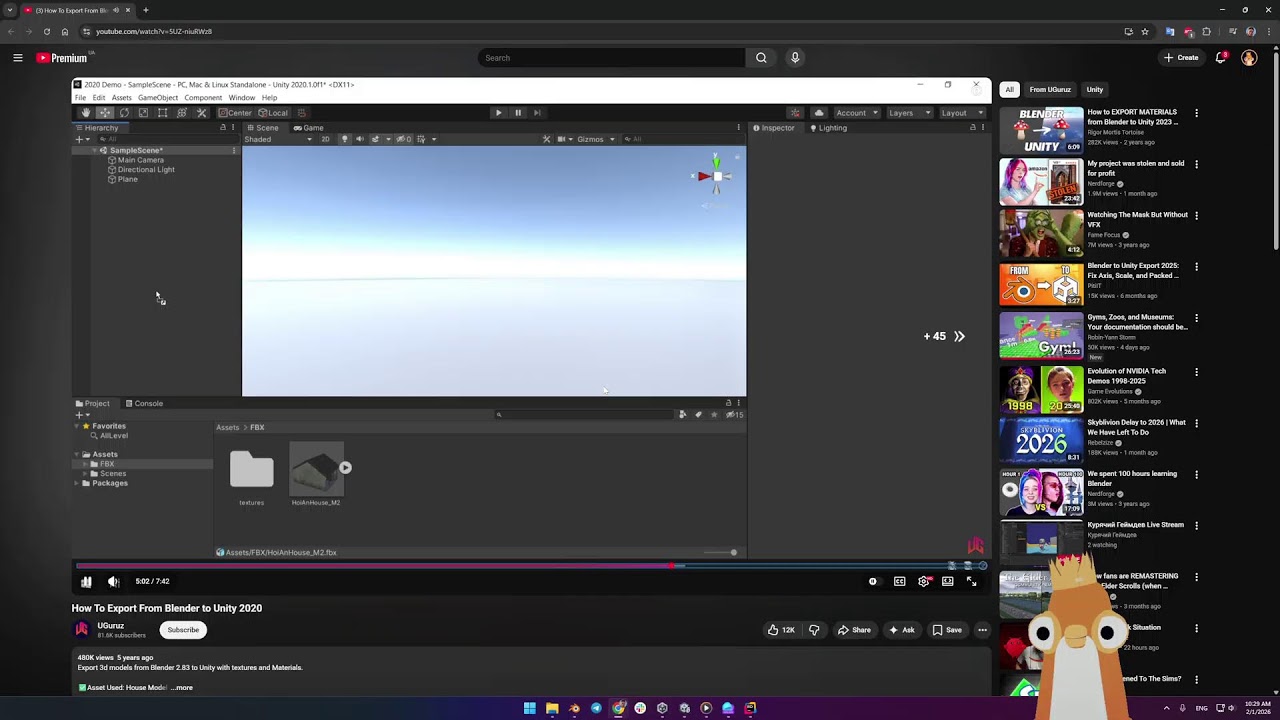Open the Layers dropdown in Unity
This screenshot has height=720, width=1280.
[908, 113]
